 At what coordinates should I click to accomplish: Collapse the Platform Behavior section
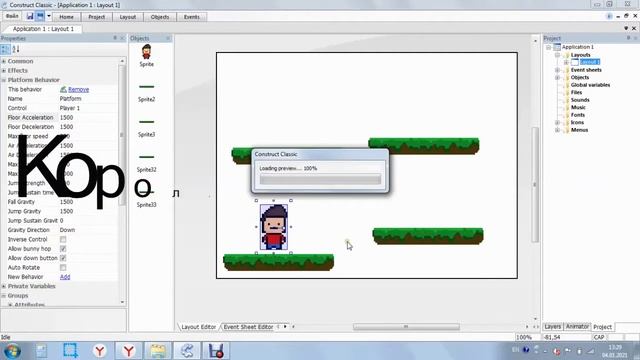[4, 80]
